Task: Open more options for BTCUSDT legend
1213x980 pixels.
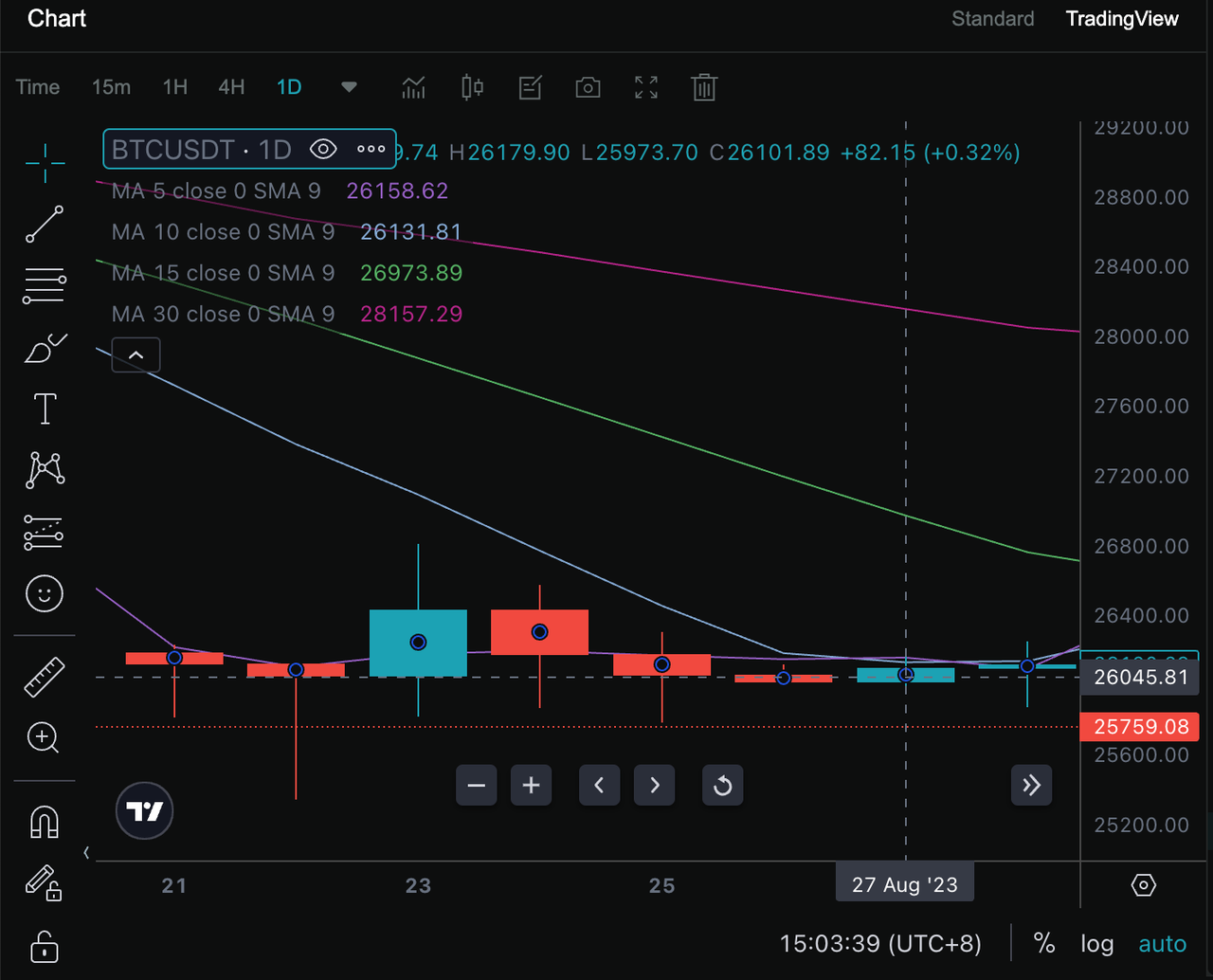Action: pos(371,149)
